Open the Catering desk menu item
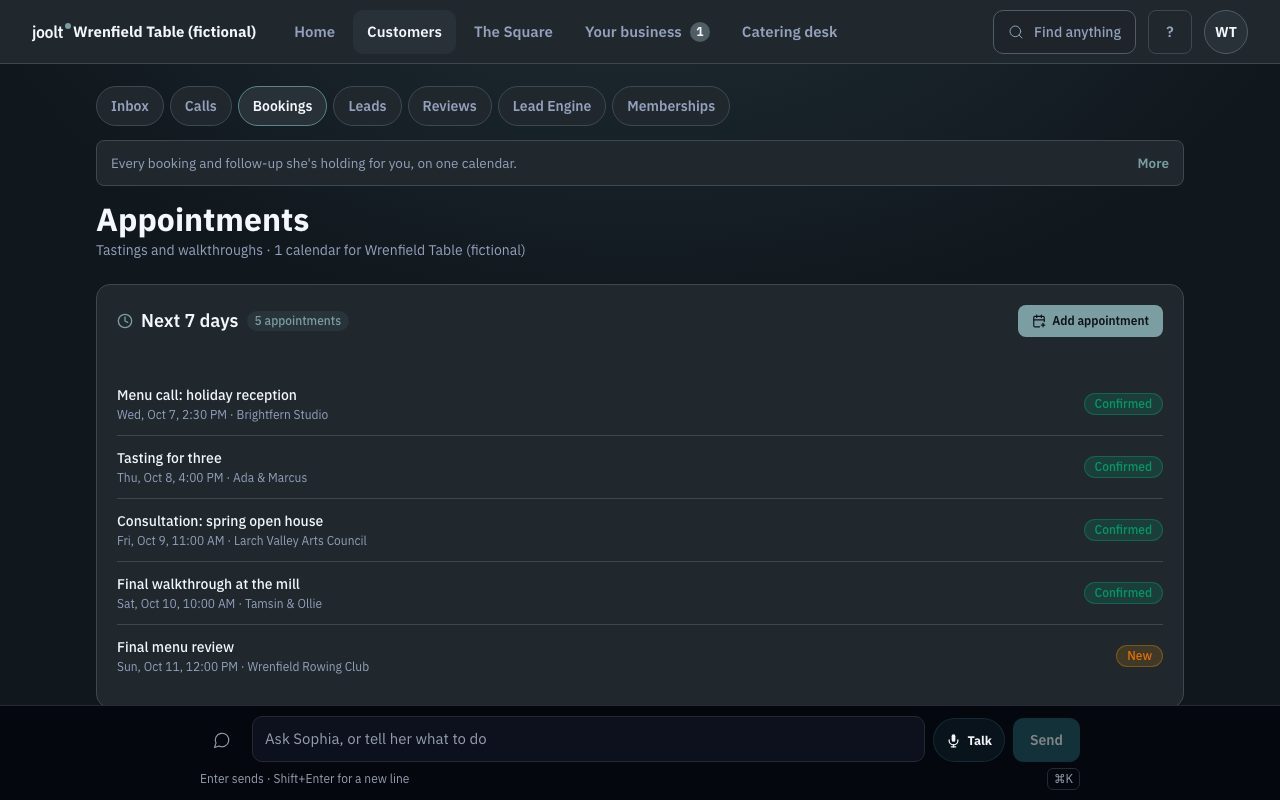This screenshot has height=800, width=1280. click(790, 32)
